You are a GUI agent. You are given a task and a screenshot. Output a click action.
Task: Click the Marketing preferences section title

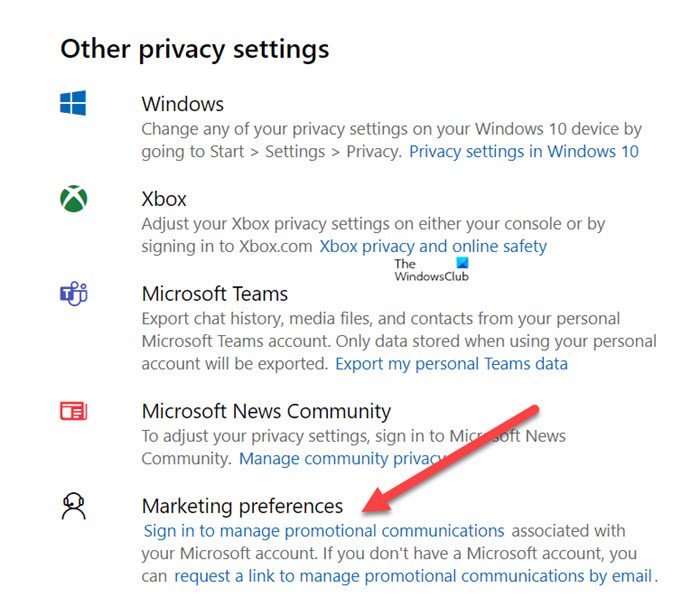pos(242,506)
